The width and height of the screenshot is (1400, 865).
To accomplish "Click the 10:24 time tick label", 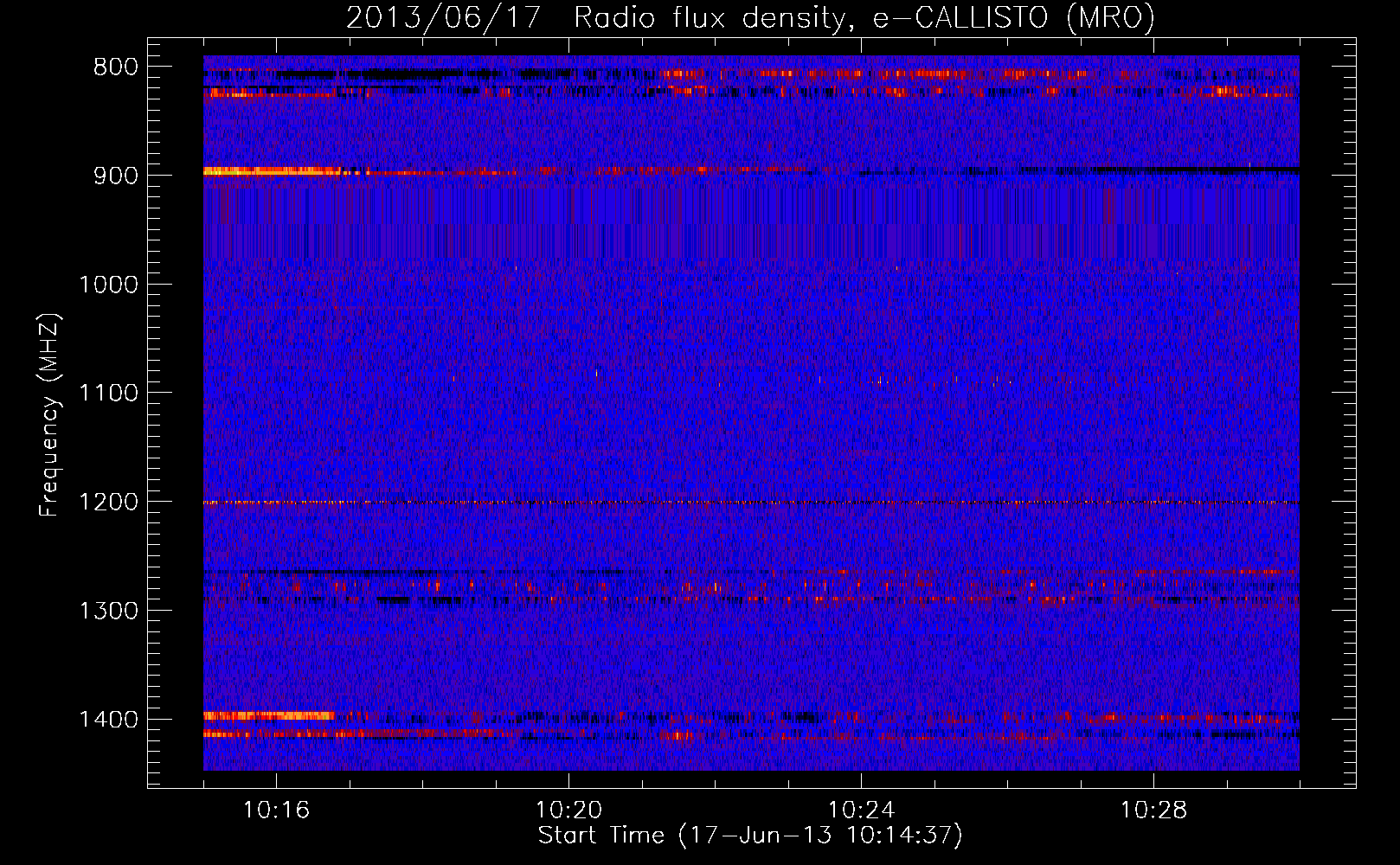I will pos(861,811).
